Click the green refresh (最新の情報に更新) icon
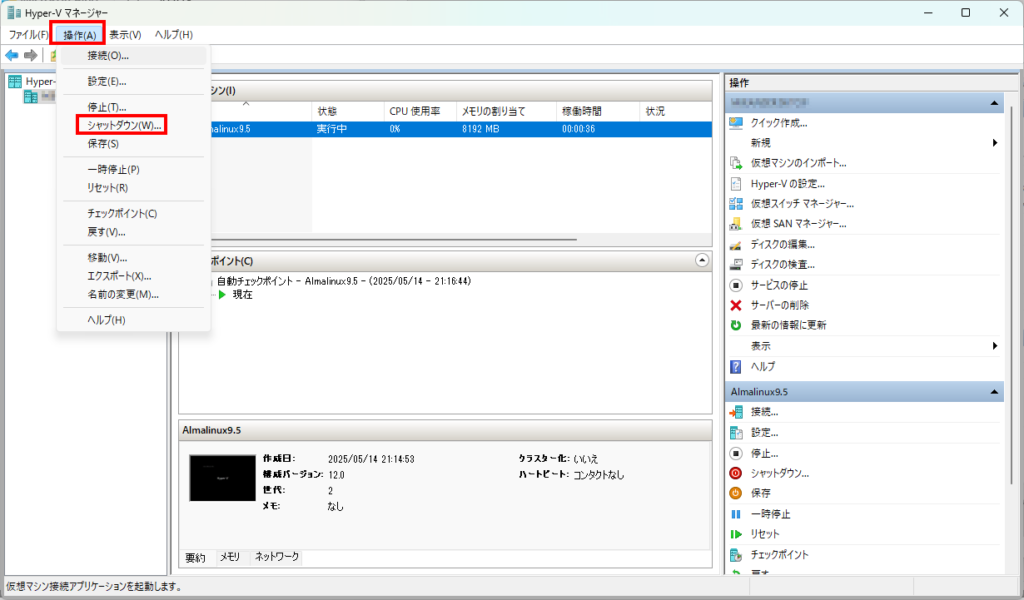The height and width of the screenshot is (600, 1024). [736, 325]
